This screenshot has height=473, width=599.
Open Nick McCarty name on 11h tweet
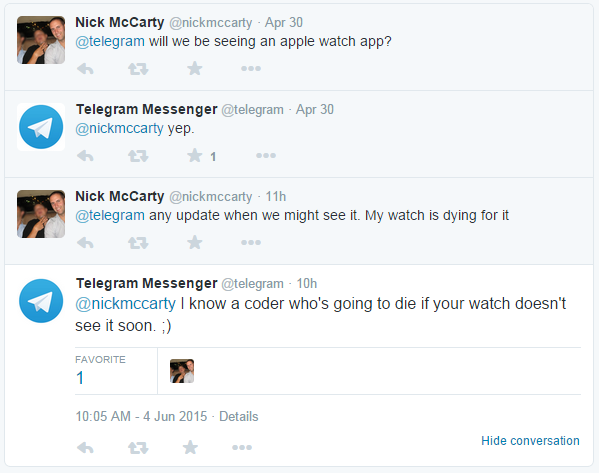coord(120,196)
